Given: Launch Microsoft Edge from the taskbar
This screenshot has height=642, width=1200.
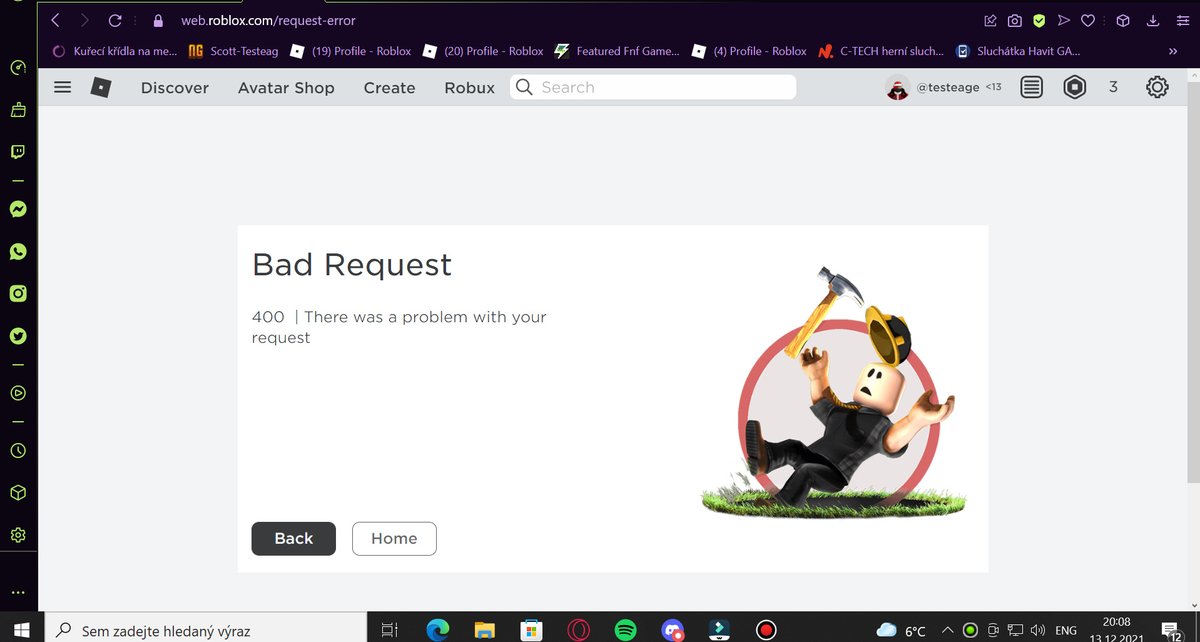Looking at the screenshot, I should [x=438, y=630].
